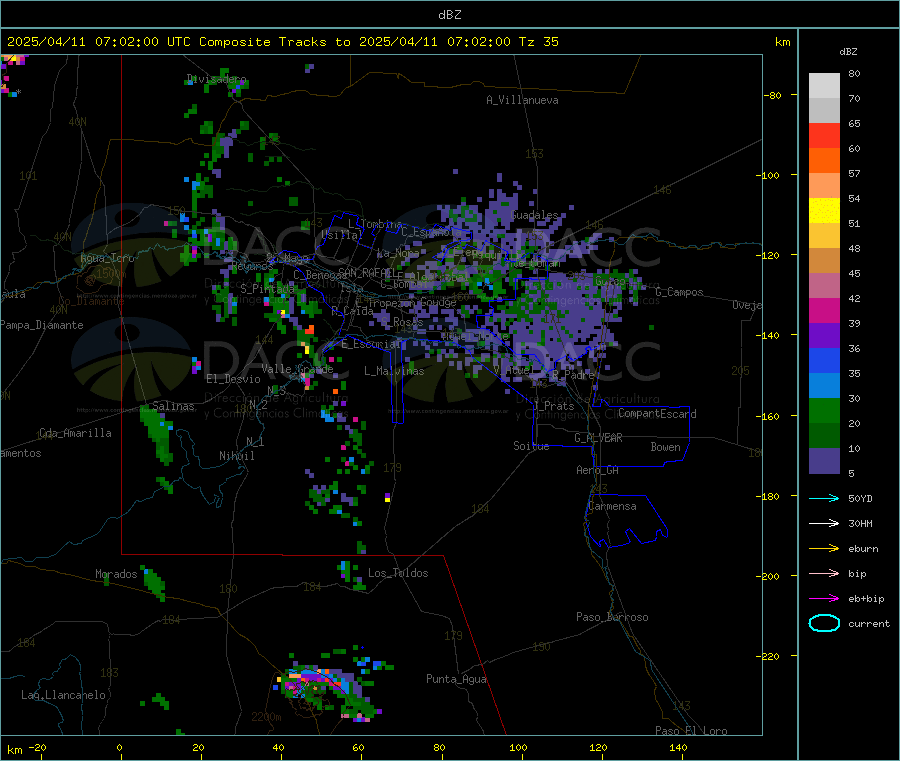Click the SAN_RAFAEL label on map
Image resolution: width=900 pixels, height=761 pixels.
coord(367,273)
